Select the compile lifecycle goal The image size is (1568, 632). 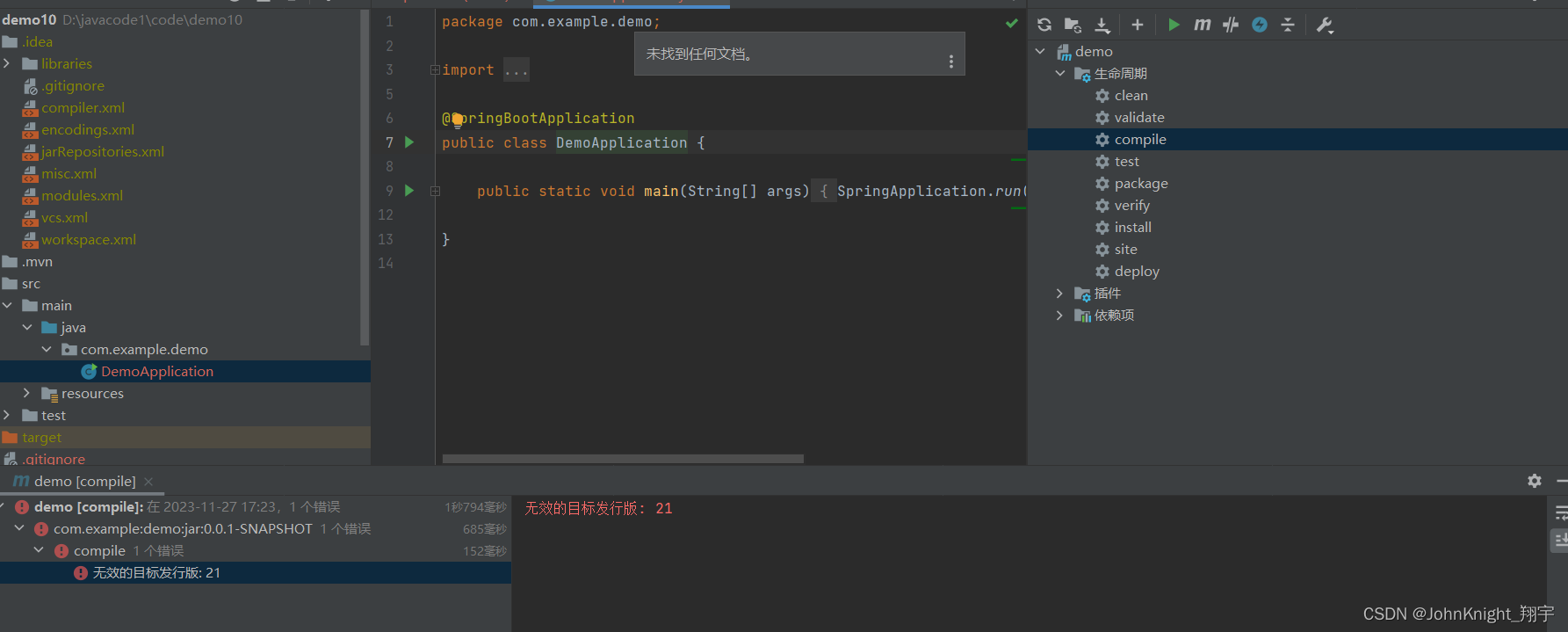coord(1298,139)
